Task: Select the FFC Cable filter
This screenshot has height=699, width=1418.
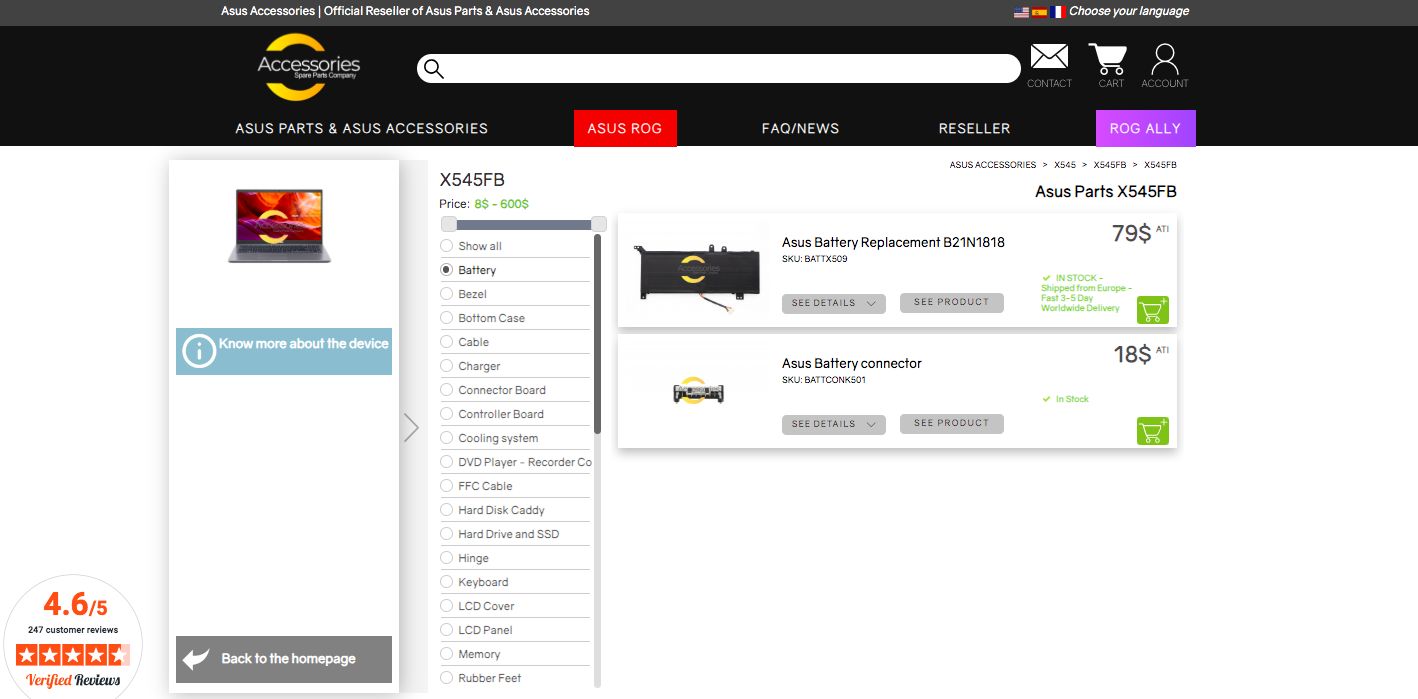Action: point(447,486)
